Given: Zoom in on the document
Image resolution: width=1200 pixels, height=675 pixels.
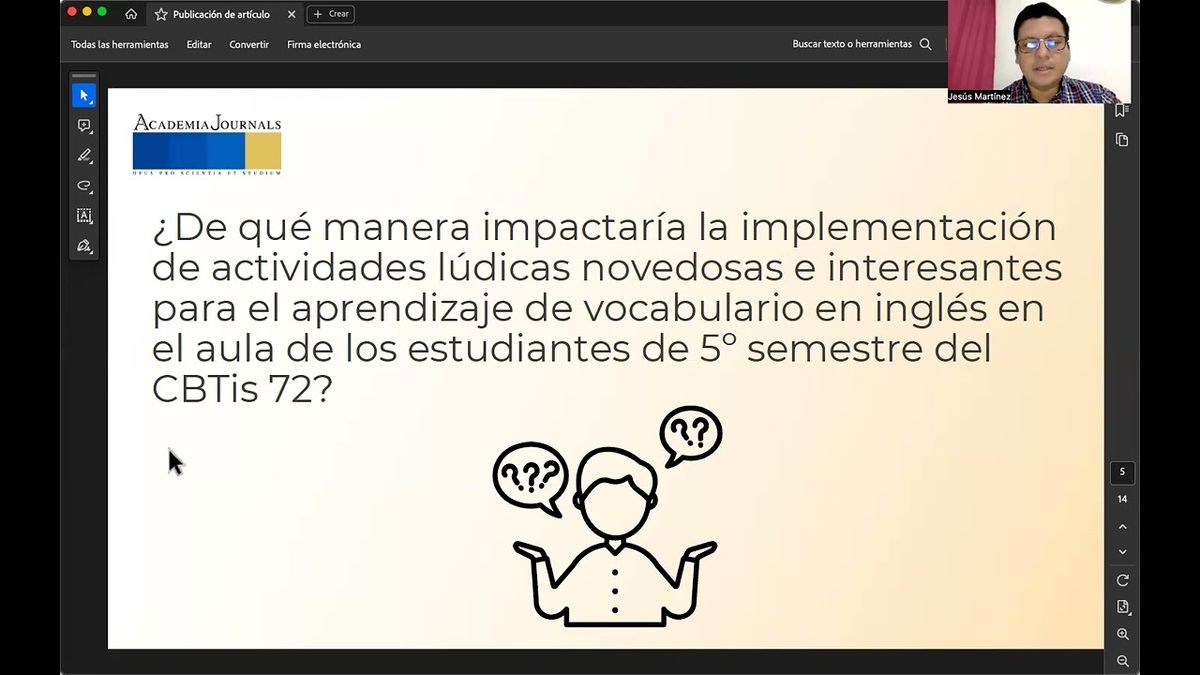Looking at the screenshot, I should pos(1122,635).
